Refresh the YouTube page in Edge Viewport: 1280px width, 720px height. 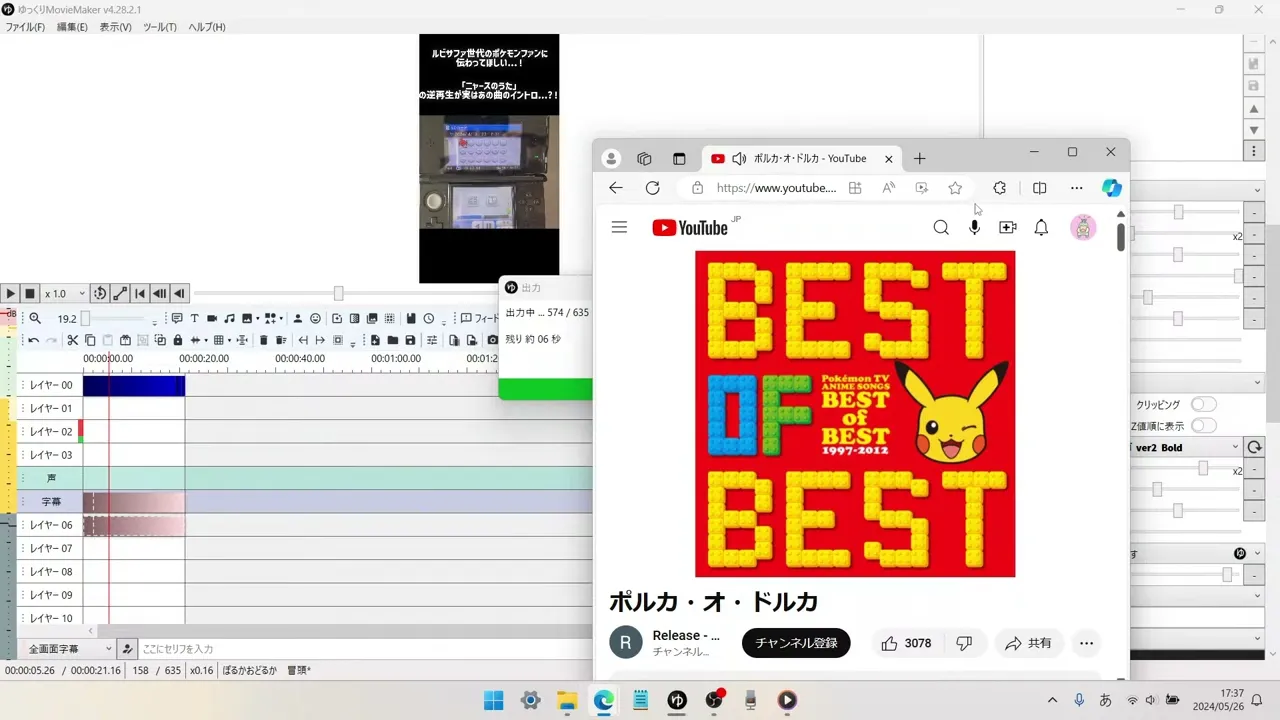653,188
